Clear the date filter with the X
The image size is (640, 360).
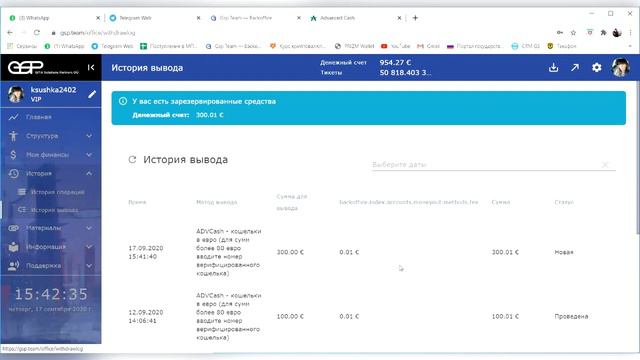605,164
